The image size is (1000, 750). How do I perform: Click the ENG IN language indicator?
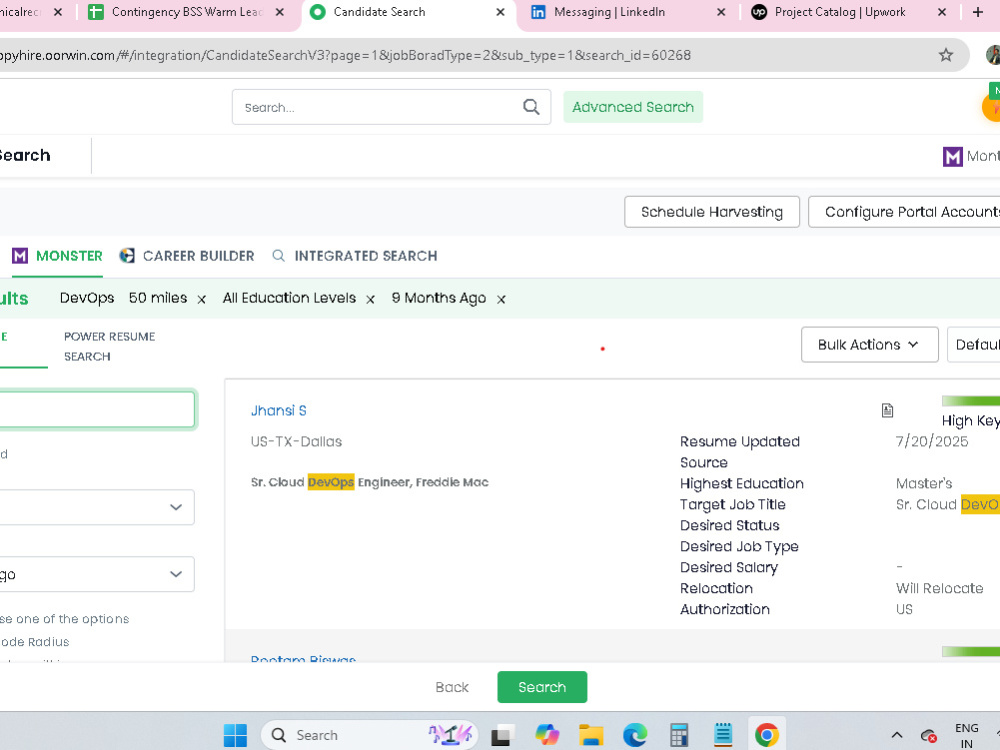tap(967, 735)
